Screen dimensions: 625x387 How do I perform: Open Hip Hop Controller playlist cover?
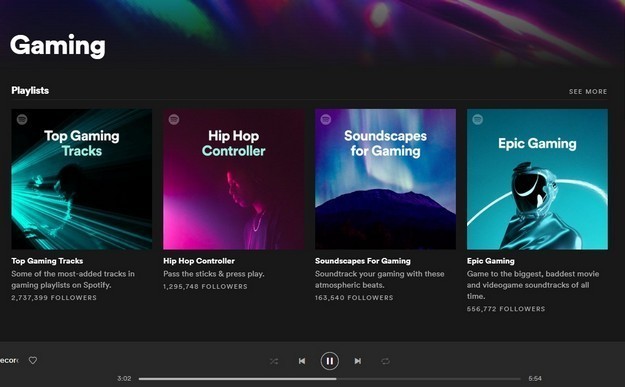click(234, 179)
